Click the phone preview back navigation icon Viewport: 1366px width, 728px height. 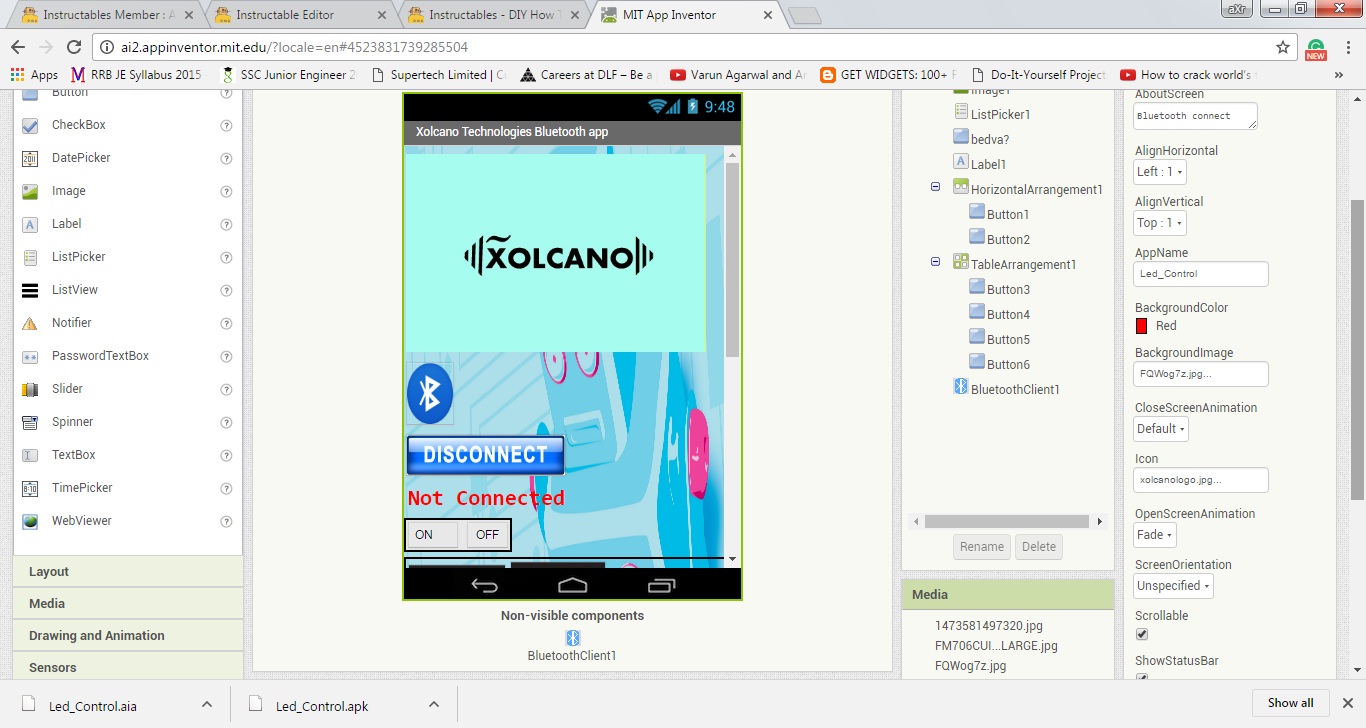click(485, 585)
